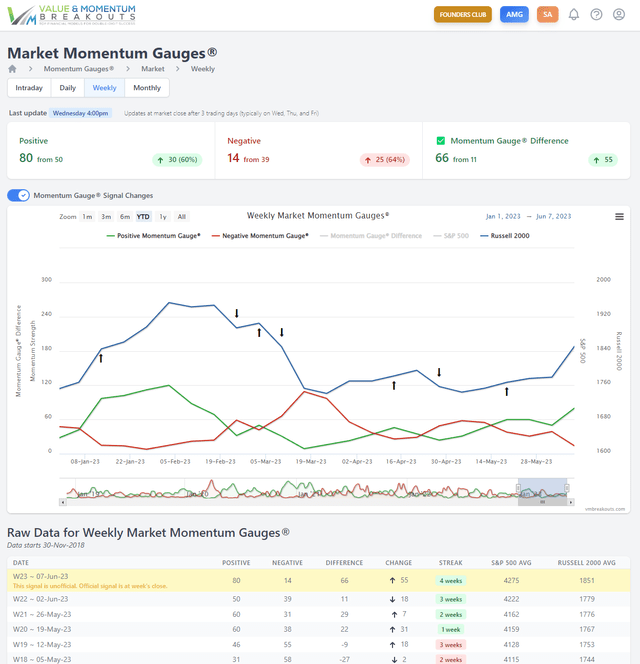This screenshot has height=664, width=640.
Task: Click the orange SA badge
Action: (x=547, y=15)
